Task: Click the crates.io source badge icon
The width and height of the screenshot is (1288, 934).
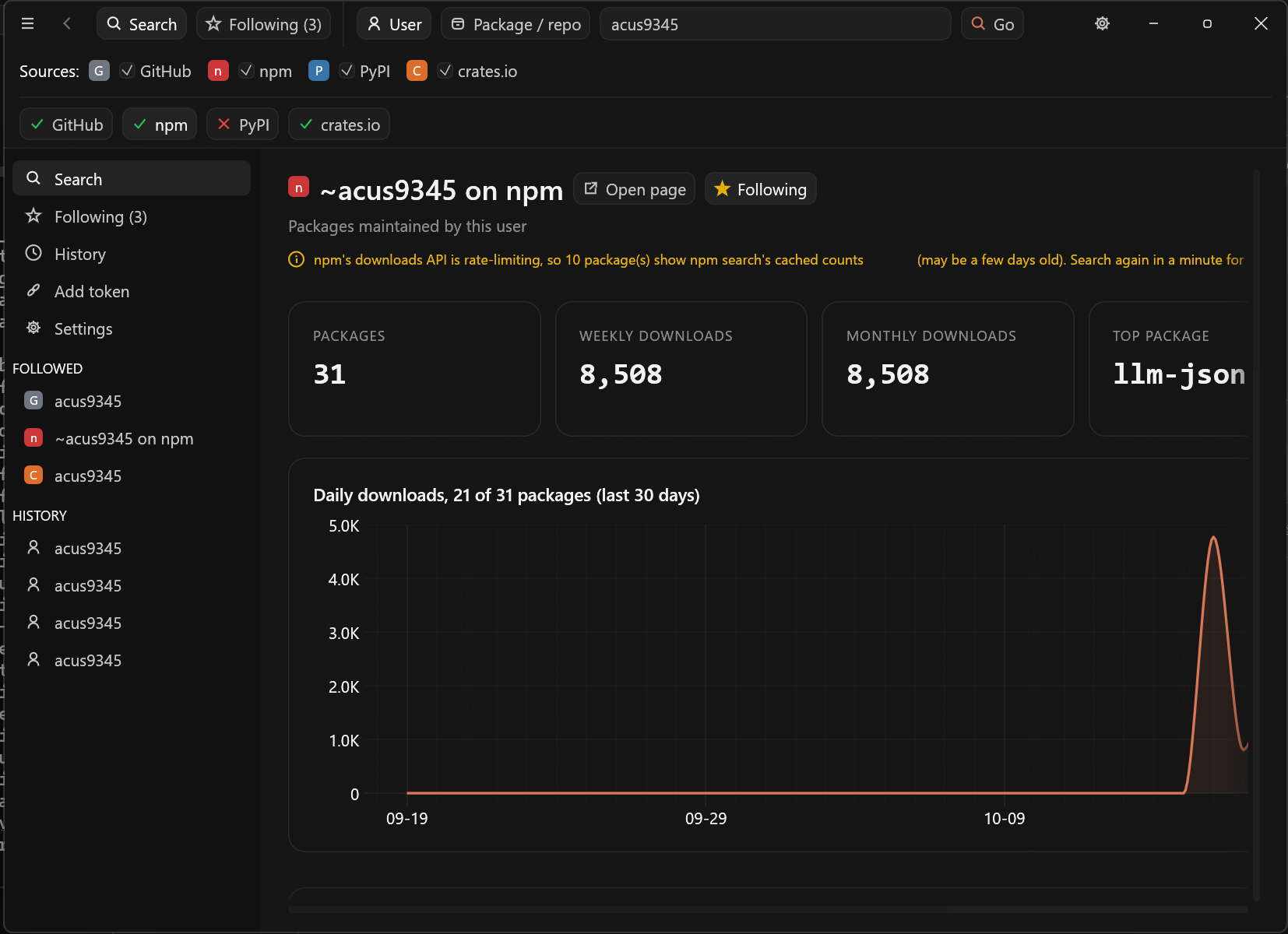Action: click(x=417, y=71)
